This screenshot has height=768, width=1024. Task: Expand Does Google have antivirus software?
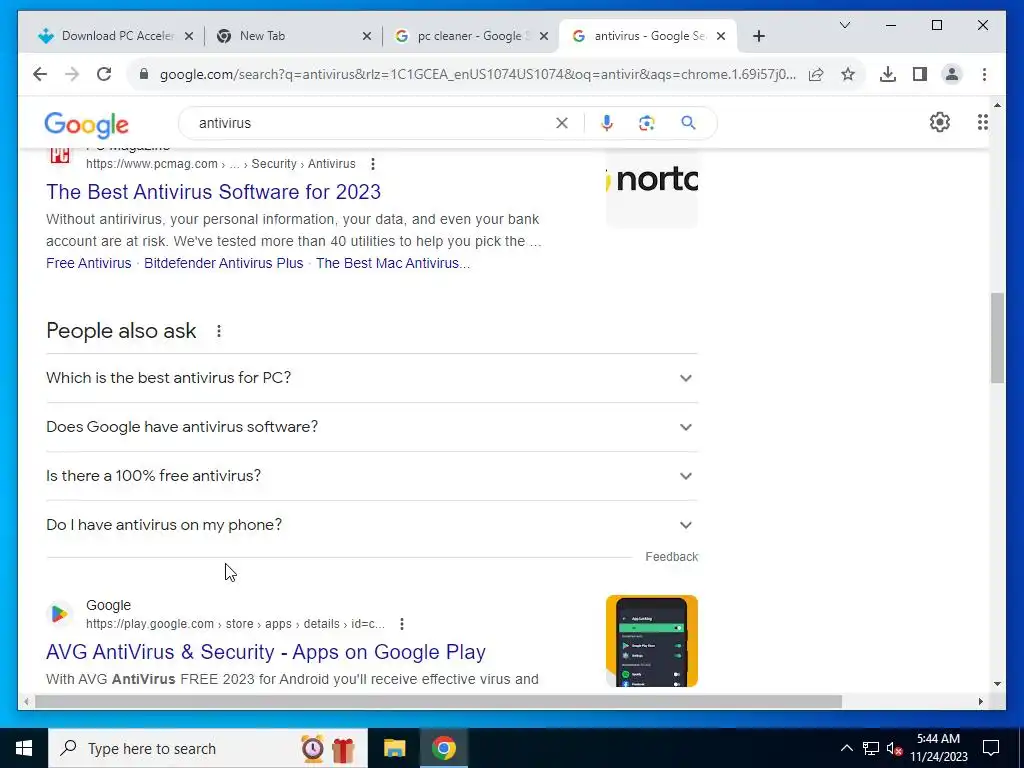372,427
